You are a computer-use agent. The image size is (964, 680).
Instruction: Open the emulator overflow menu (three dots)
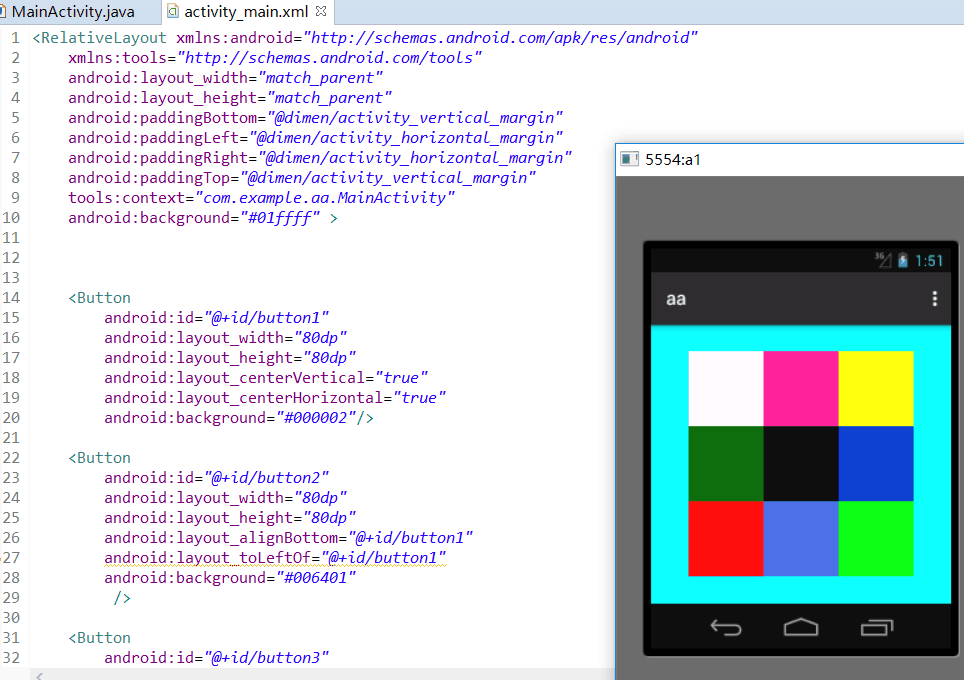934,299
